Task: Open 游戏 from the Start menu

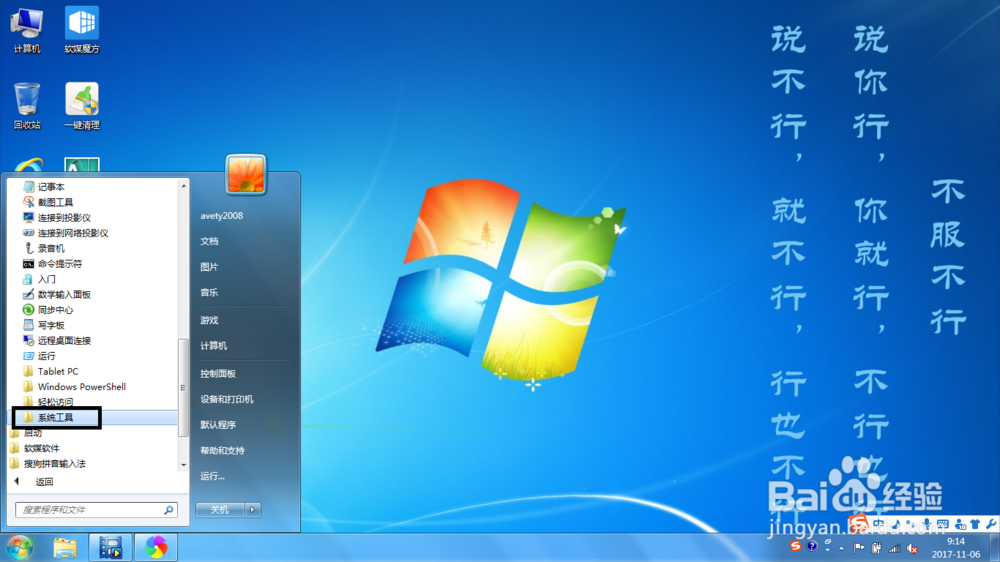Action: pyautogui.click(x=209, y=320)
